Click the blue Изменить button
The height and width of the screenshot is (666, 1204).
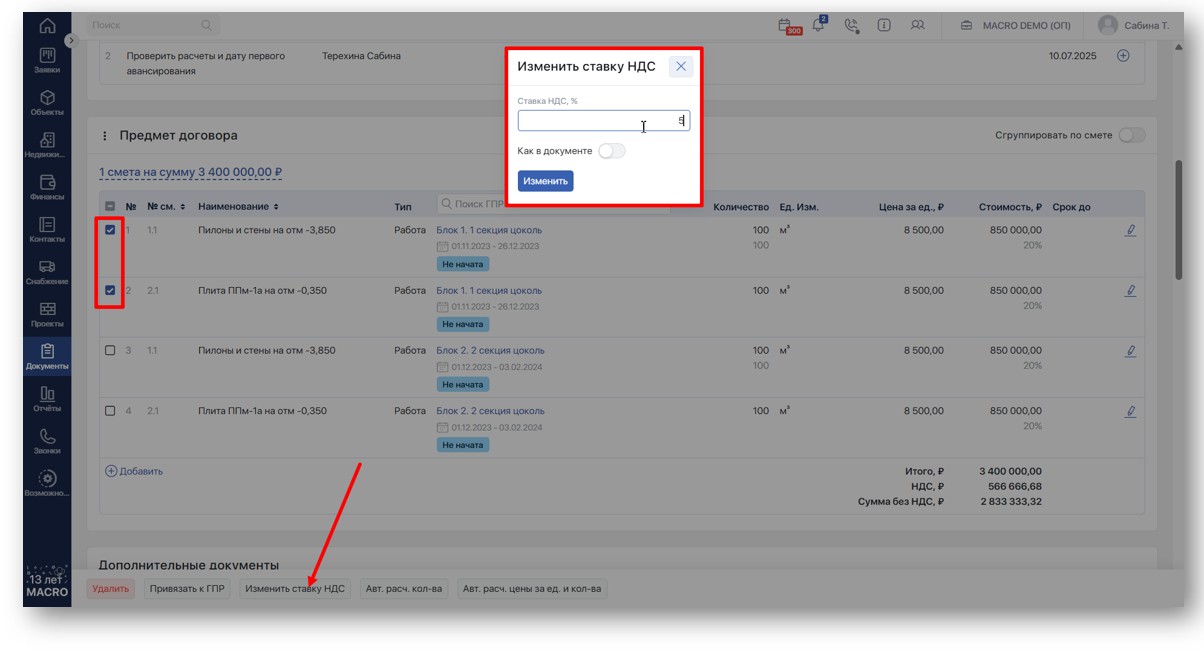coord(545,181)
